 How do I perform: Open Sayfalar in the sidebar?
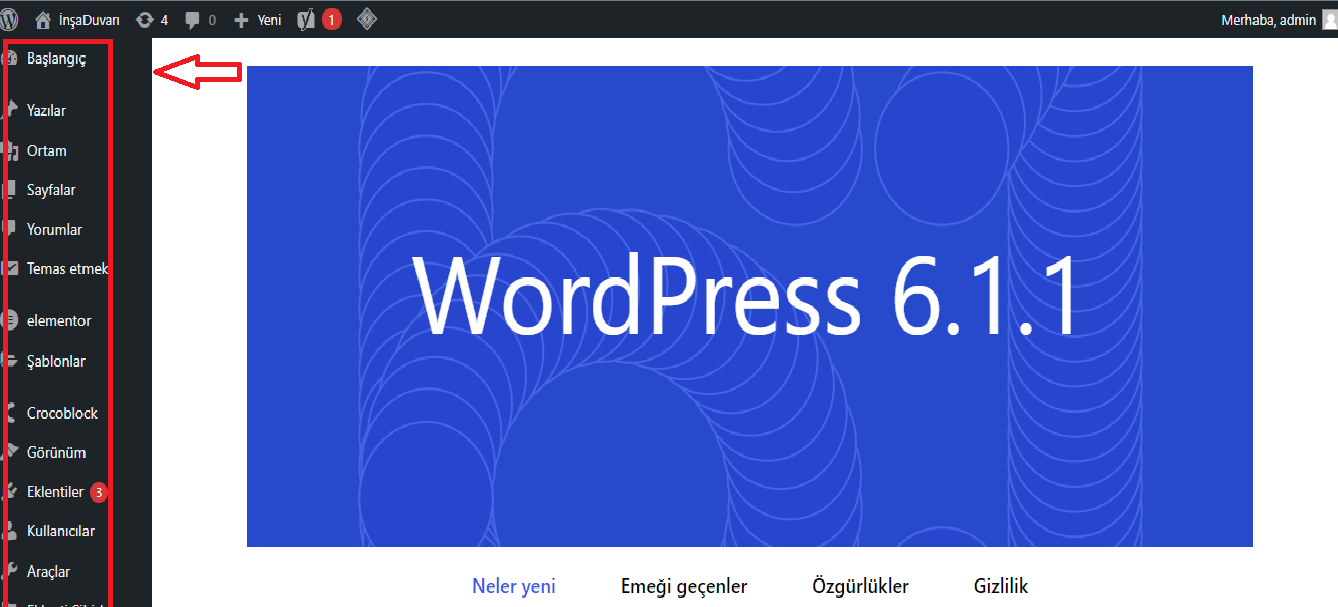(51, 190)
